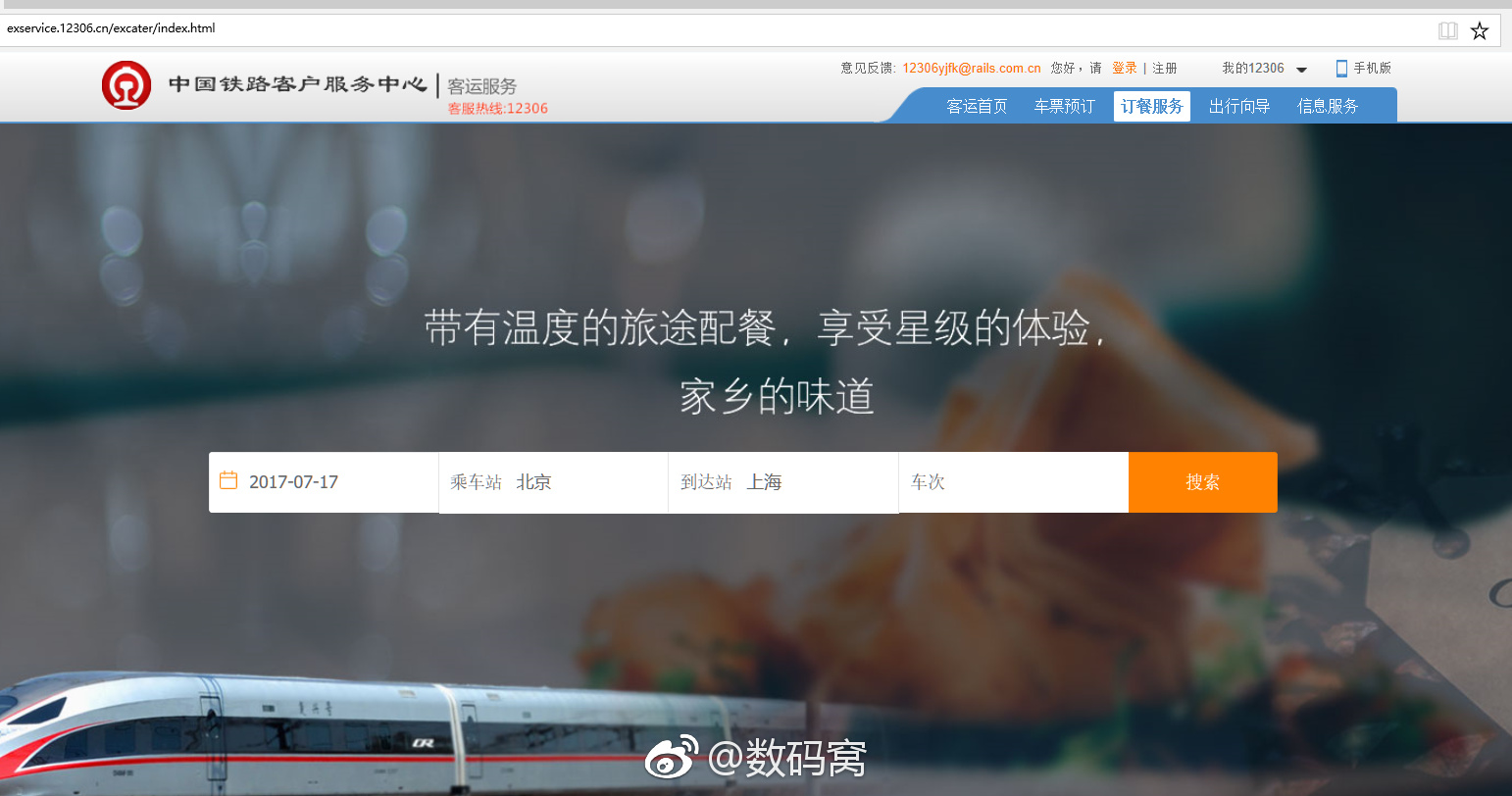Open the 客运首页 tab
Viewport: 1512px width, 796px height.
[x=977, y=106]
